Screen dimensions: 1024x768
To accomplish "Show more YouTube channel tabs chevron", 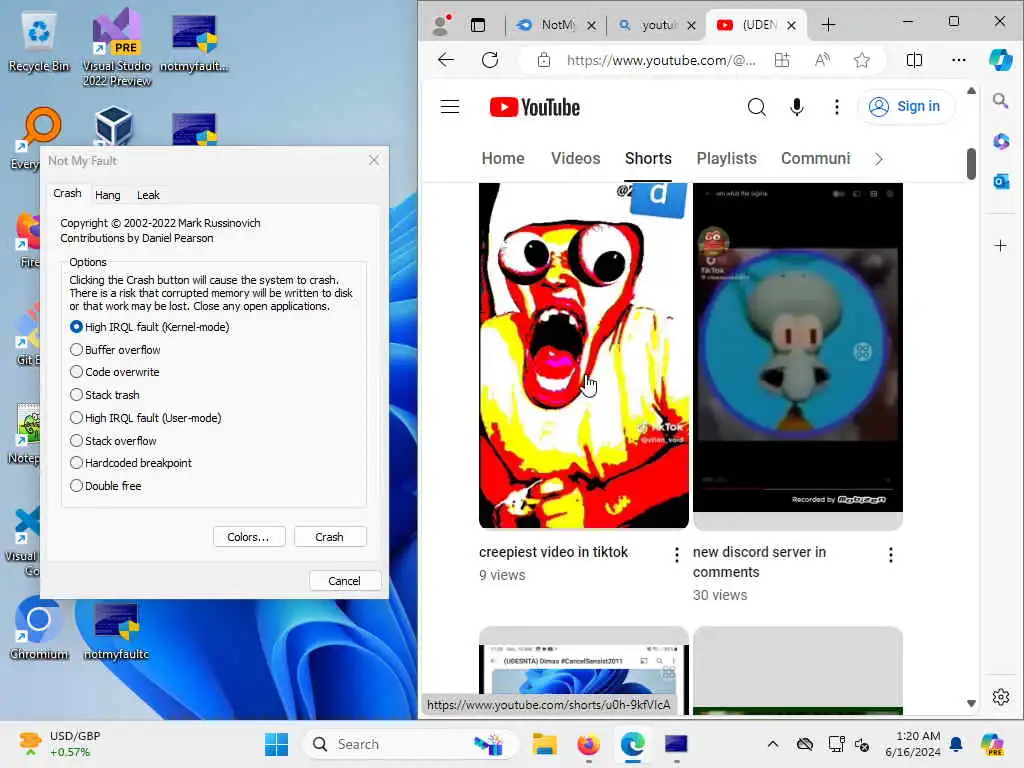I will tap(878, 159).
